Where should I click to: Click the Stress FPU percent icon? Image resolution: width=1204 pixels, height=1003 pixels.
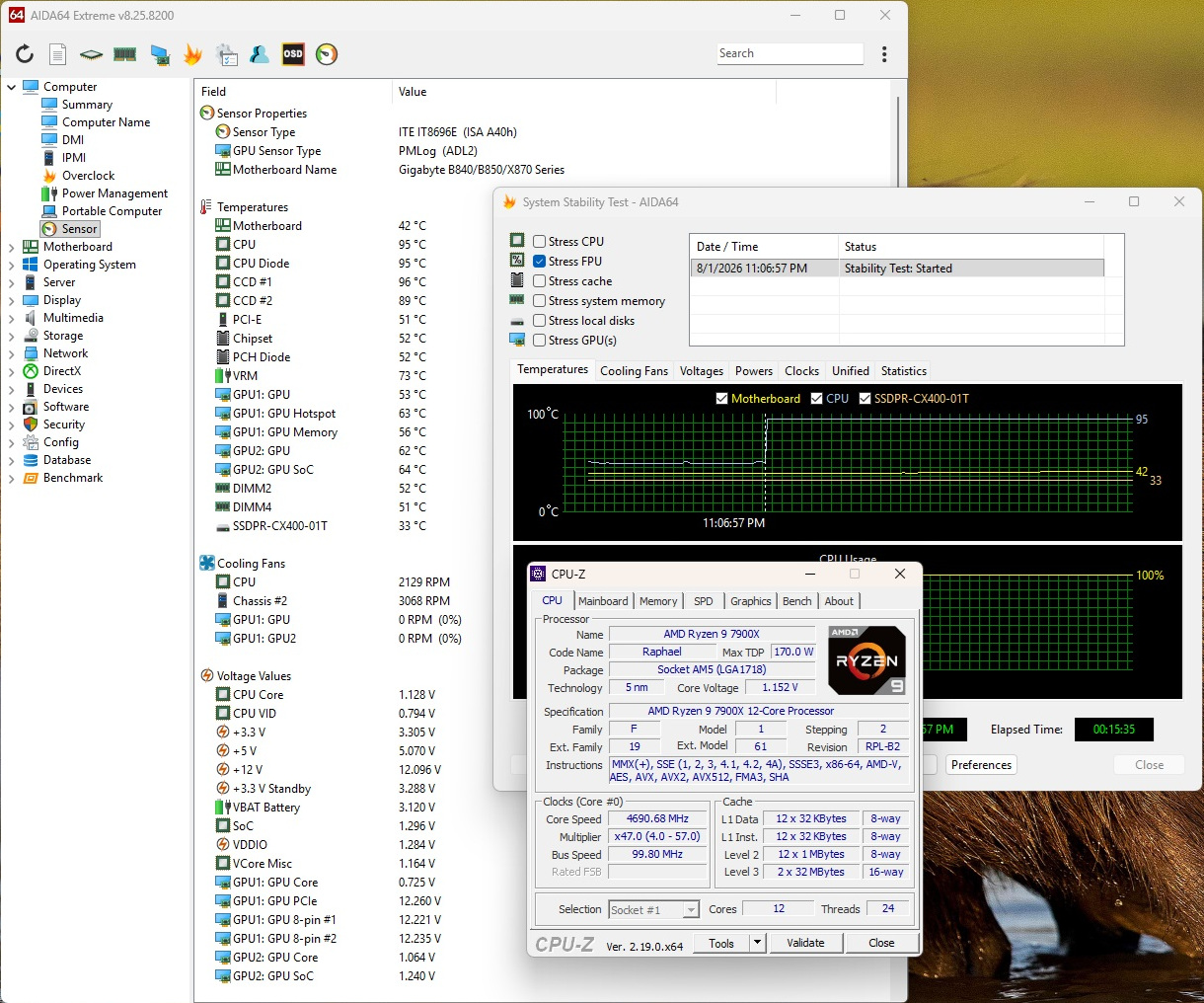(517, 261)
